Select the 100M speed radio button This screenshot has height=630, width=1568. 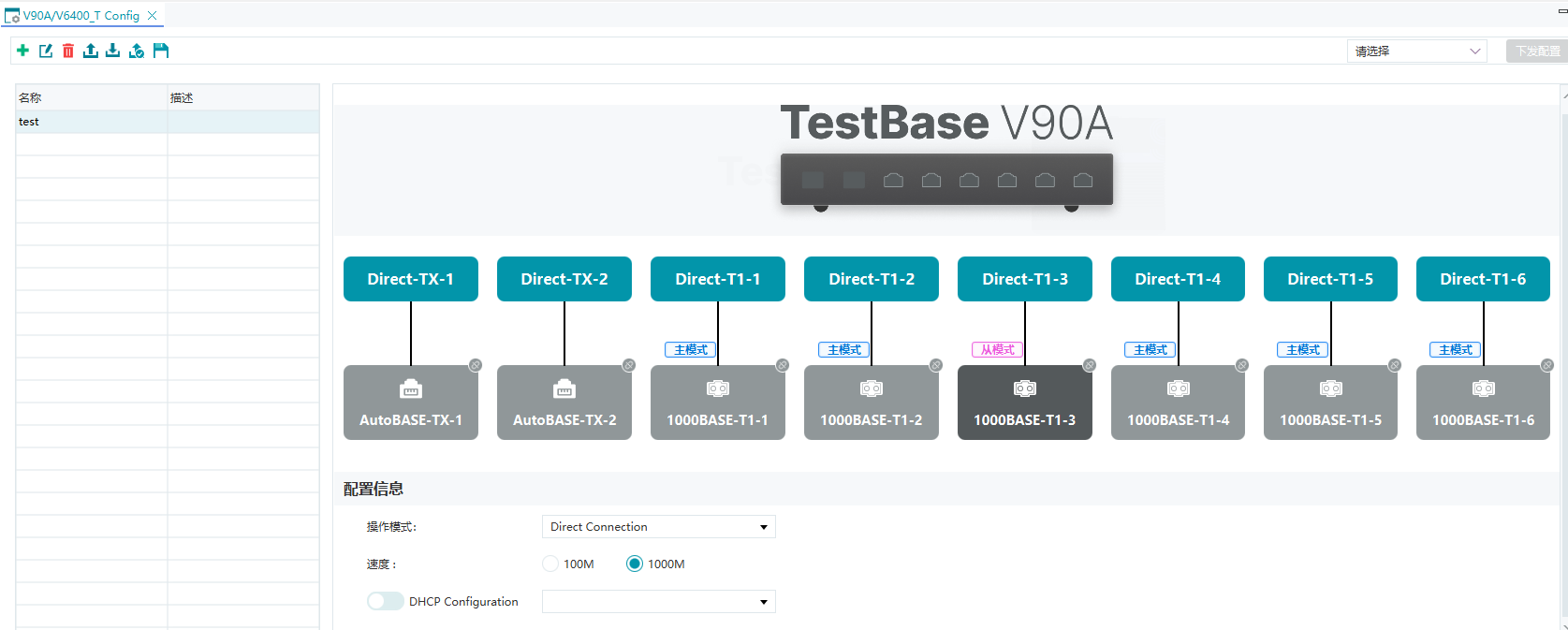pyautogui.click(x=550, y=564)
